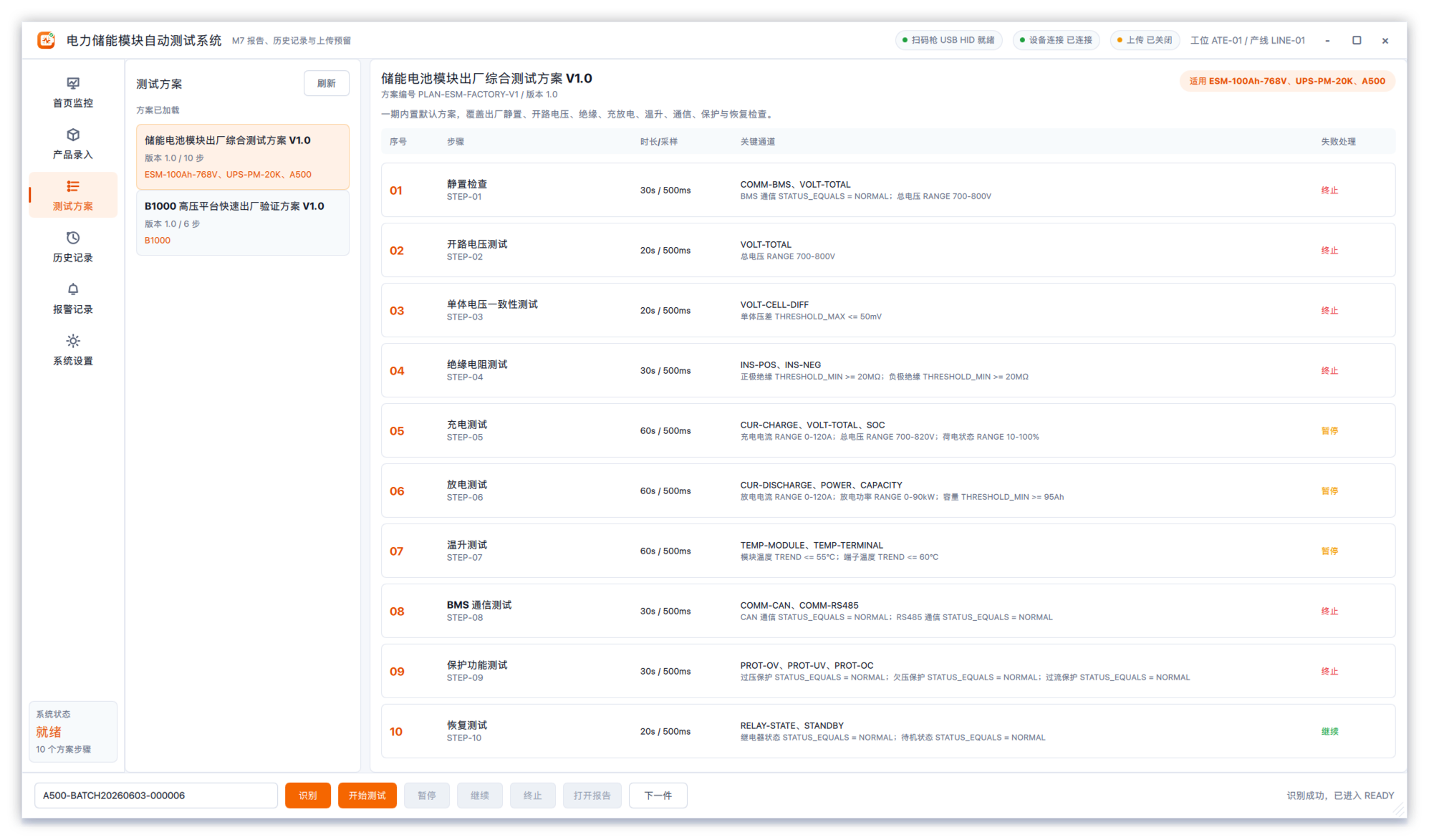The width and height of the screenshot is (1429, 840).
Task: Click the 系统状态 就绪 status card
Action: pos(73,732)
